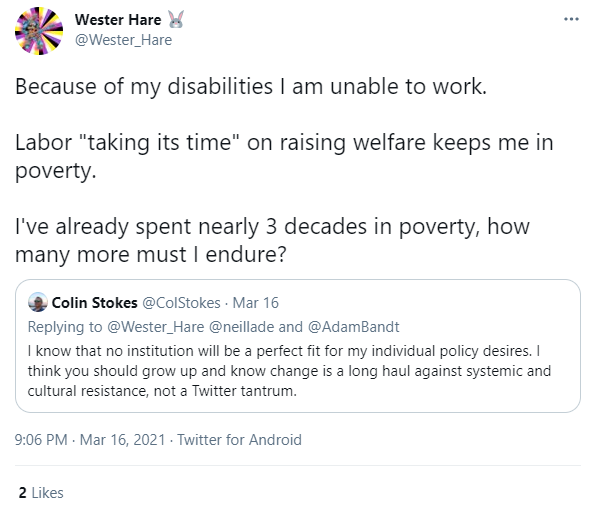Open the Twitter for Android source link
The height and width of the screenshot is (513, 596).
(x=239, y=440)
